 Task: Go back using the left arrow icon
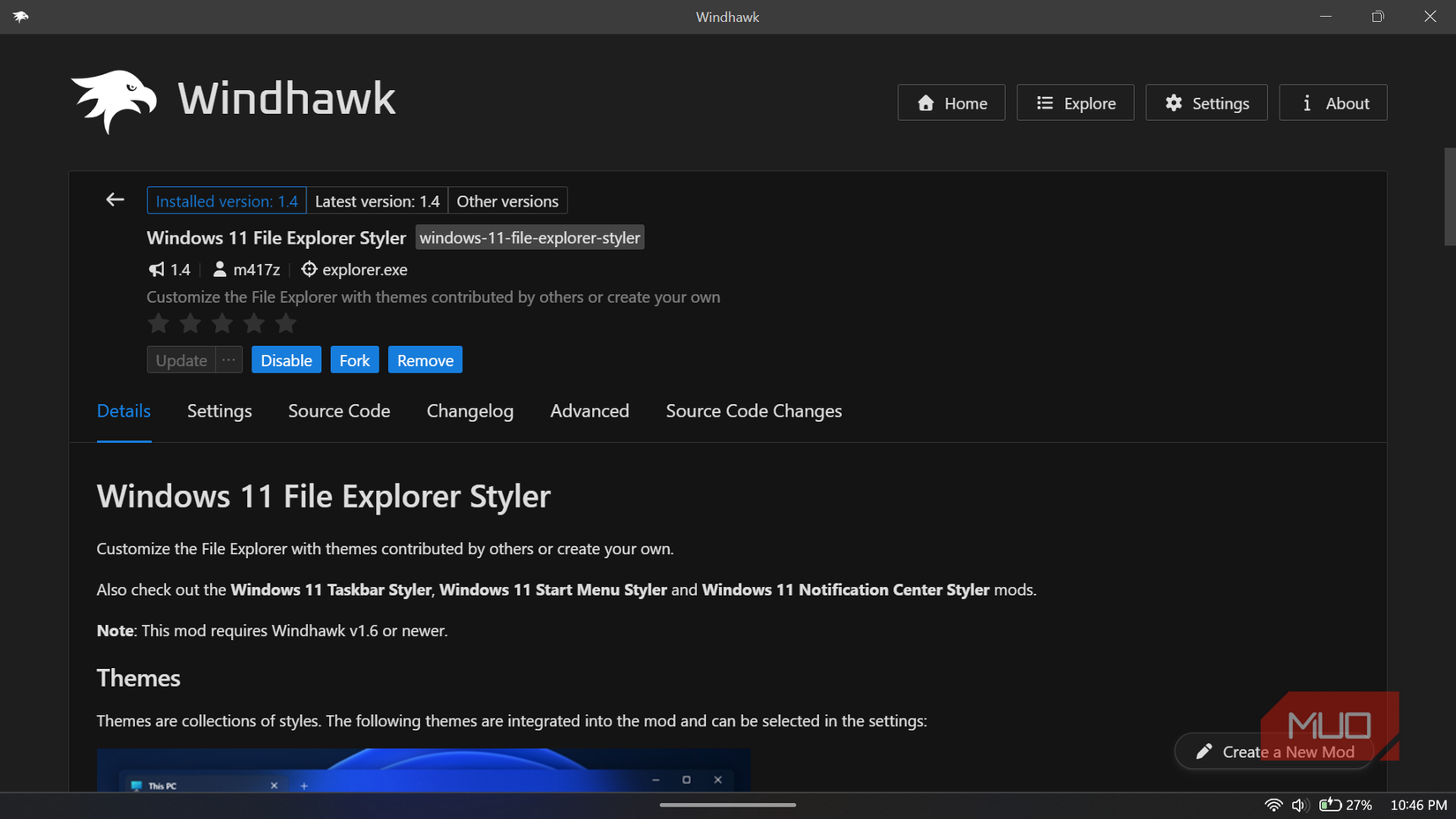115,200
